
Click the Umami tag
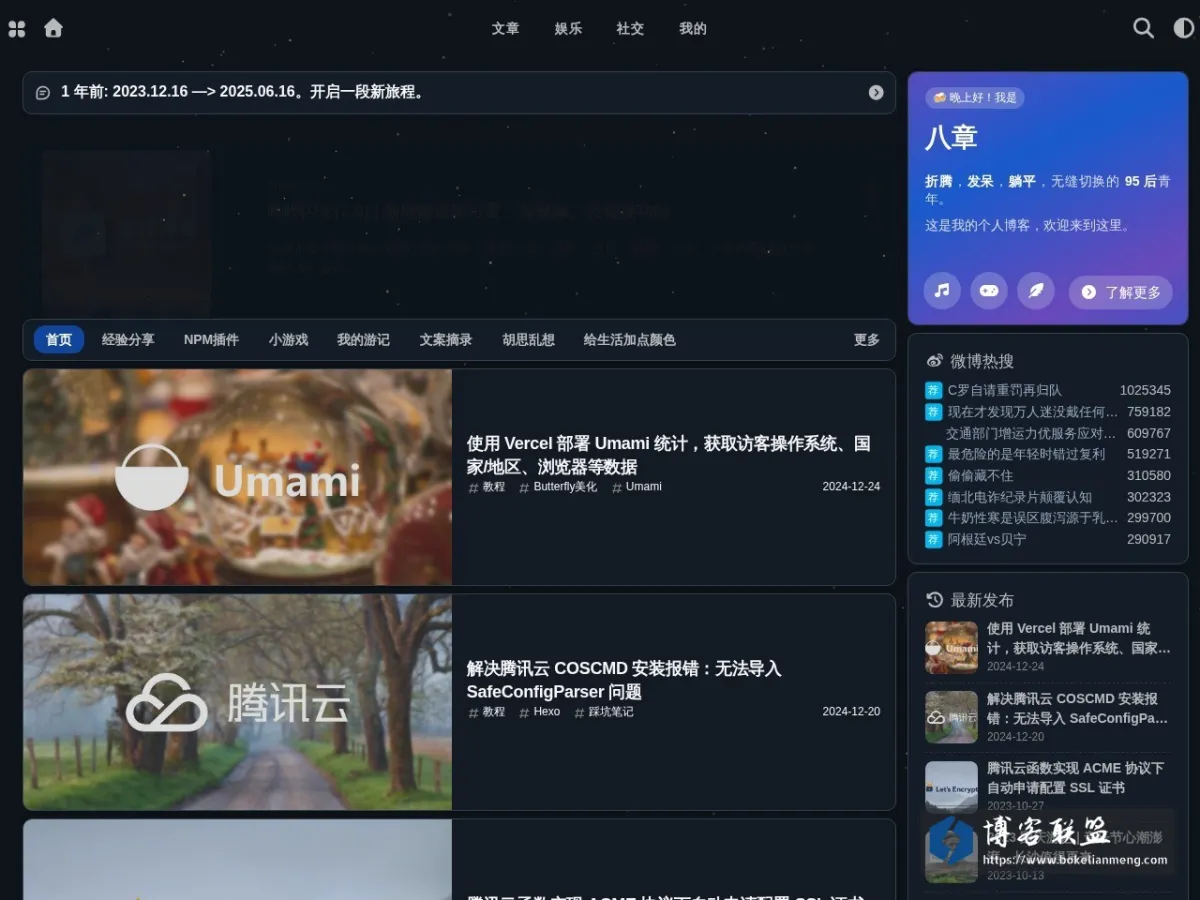pos(637,487)
